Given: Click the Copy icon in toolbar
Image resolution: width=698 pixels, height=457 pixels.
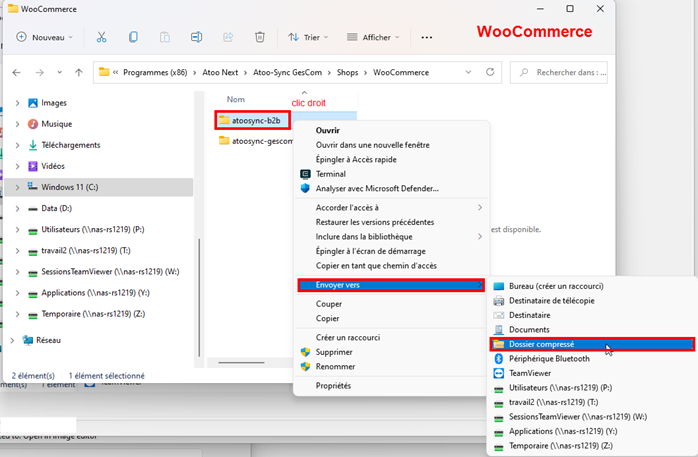Looking at the screenshot, I should coord(133,37).
